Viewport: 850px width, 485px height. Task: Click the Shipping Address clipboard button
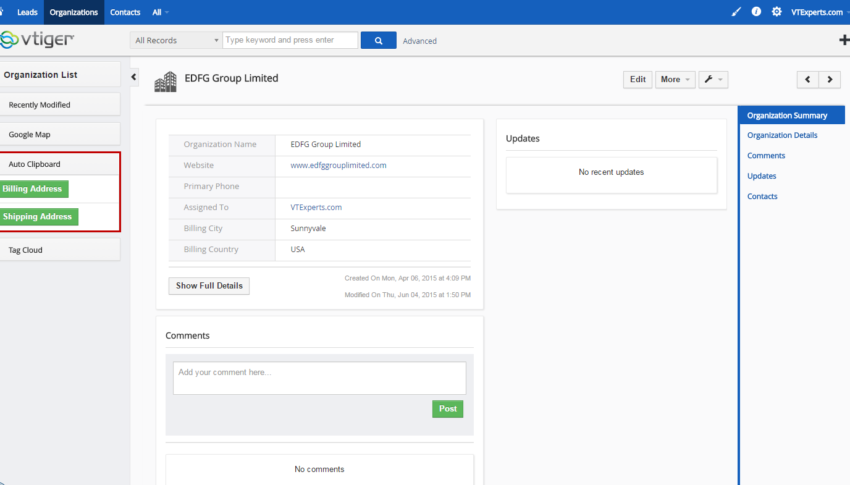(x=38, y=216)
